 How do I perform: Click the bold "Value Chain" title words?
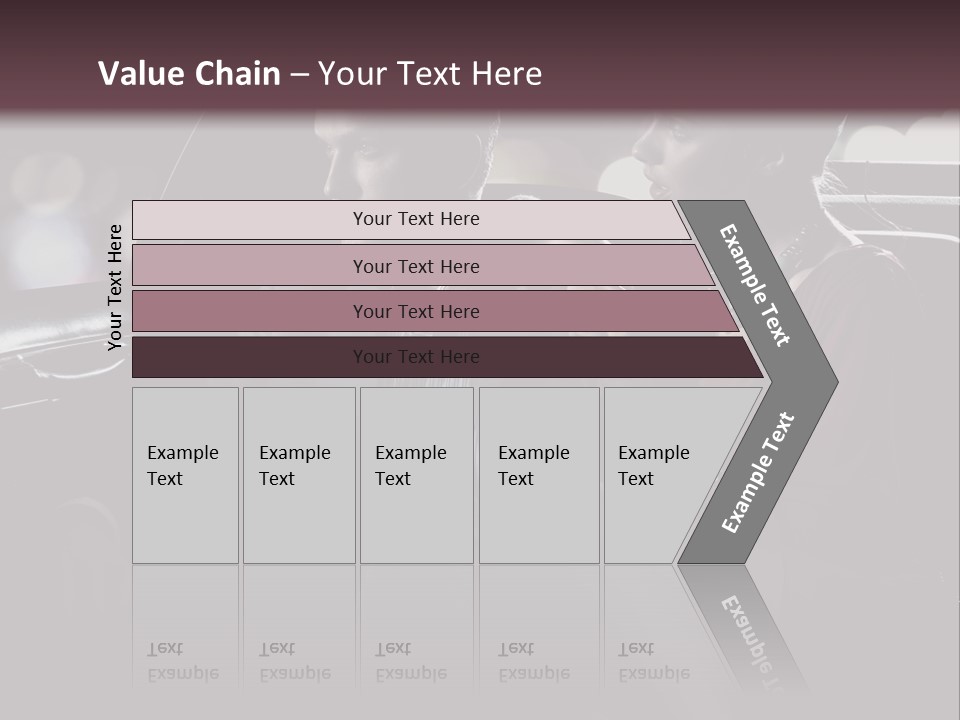189,74
